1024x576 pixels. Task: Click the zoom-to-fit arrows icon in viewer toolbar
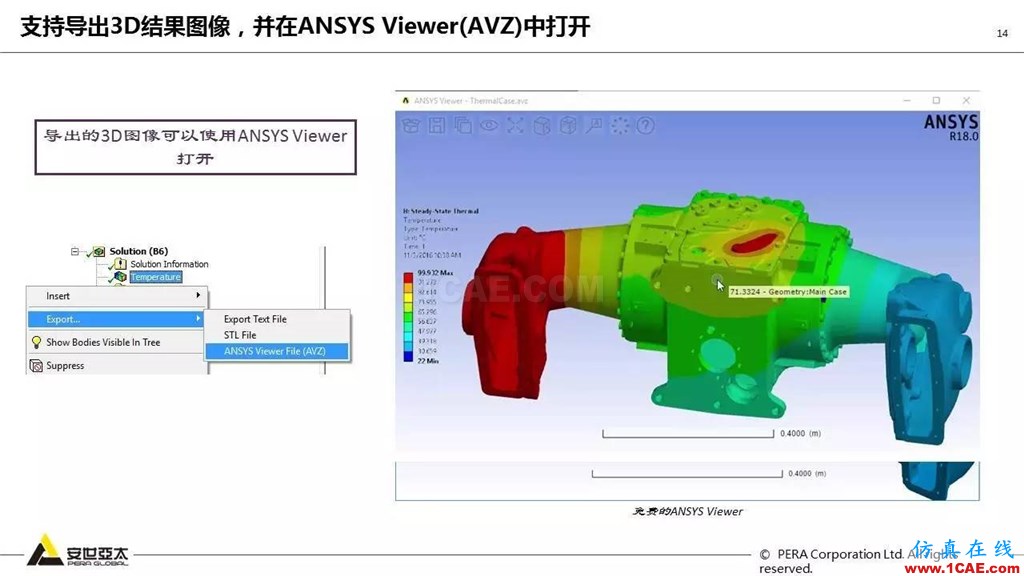(x=515, y=125)
